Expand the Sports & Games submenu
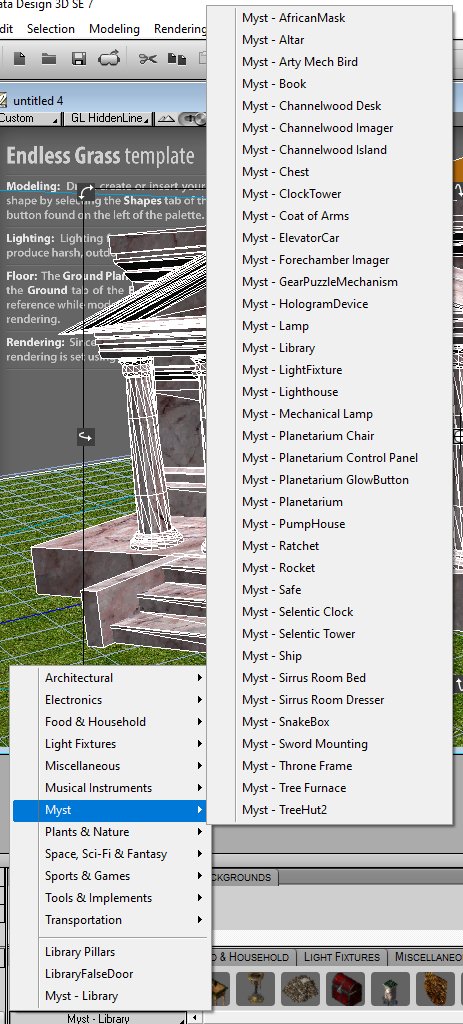This screenshot has height=1024, width=463. pyautogui.click(x=110, y=876)
